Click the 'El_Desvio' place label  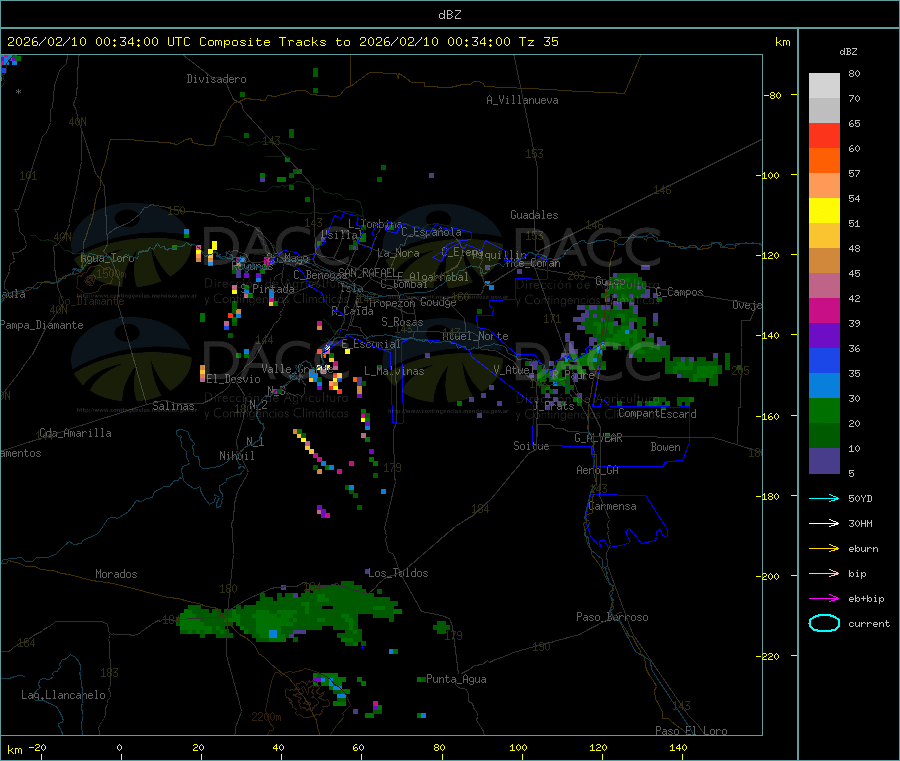click(x=234, y=379)
